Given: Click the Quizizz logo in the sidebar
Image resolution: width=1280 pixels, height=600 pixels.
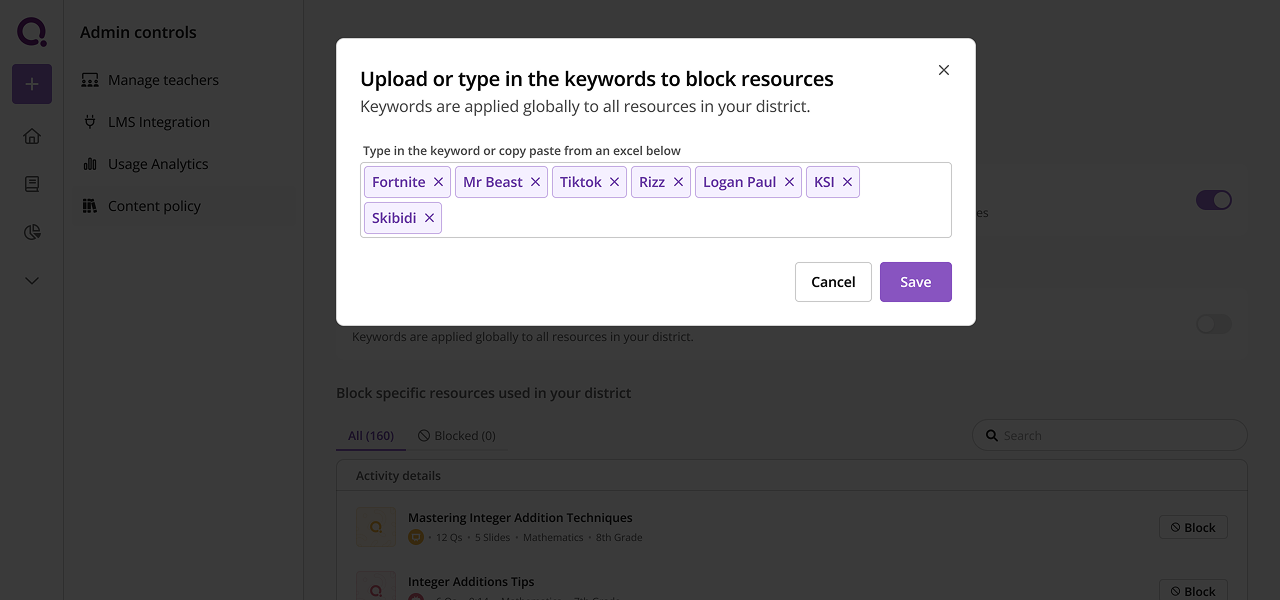Looking at the screenshot, I should 31,31.
